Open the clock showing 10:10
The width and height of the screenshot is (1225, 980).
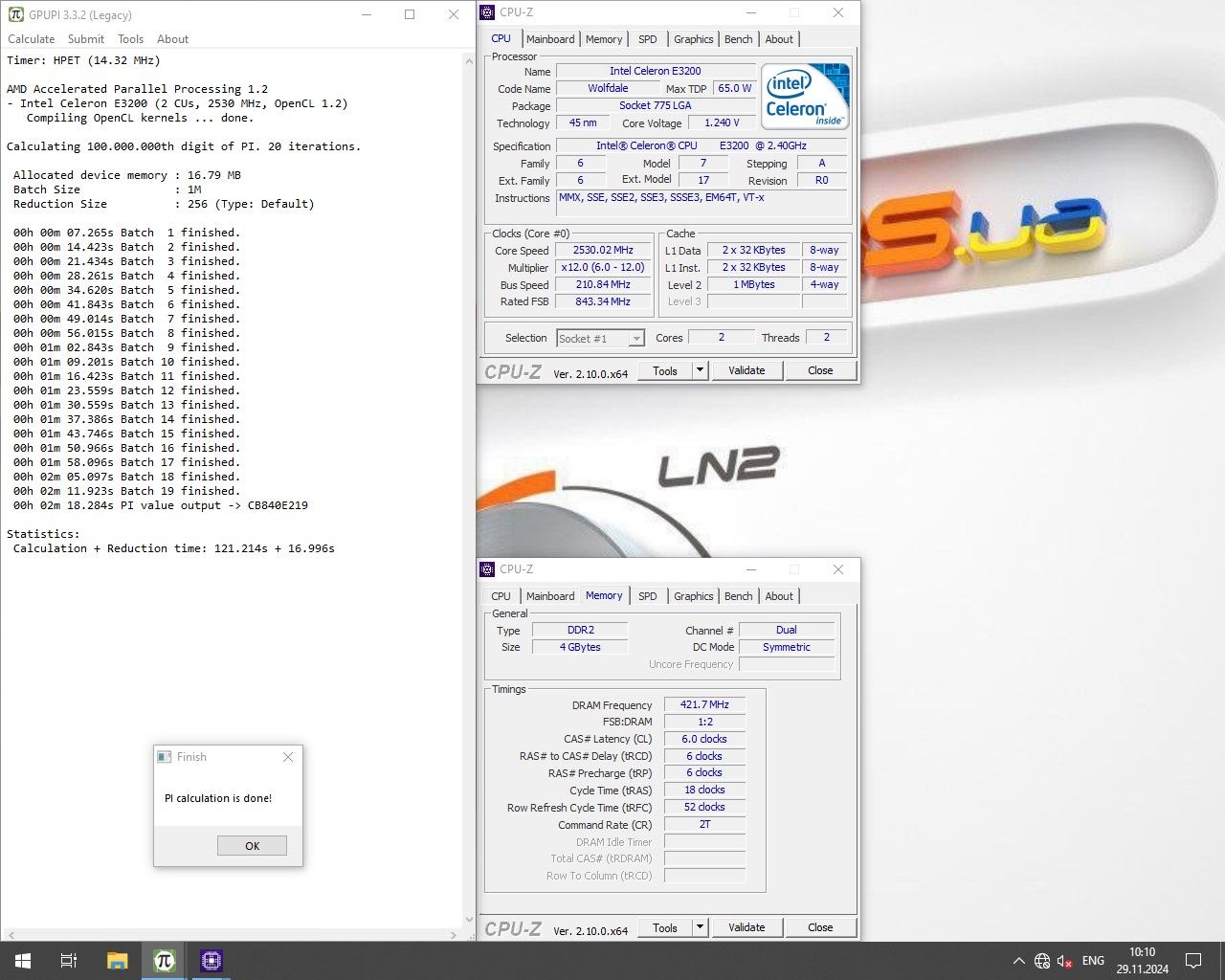tap(1142, 961)
